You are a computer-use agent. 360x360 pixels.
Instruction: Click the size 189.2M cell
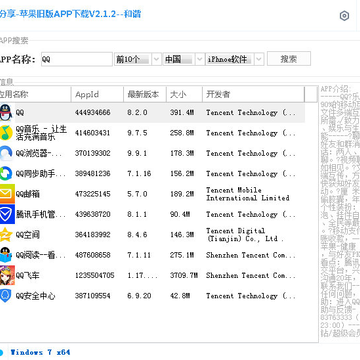point(182,194)
